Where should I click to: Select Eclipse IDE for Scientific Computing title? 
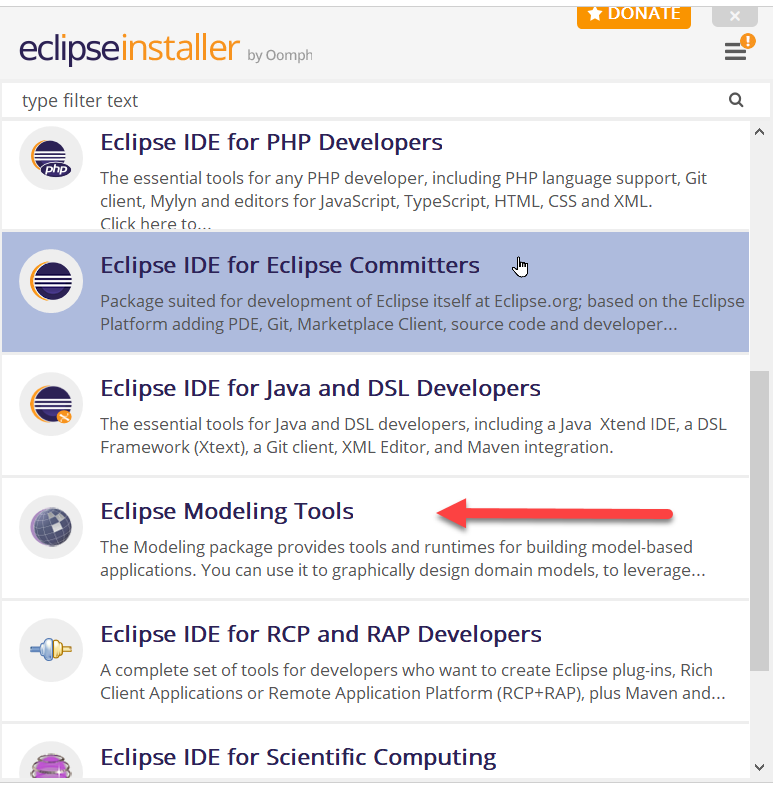click(298, 757)
